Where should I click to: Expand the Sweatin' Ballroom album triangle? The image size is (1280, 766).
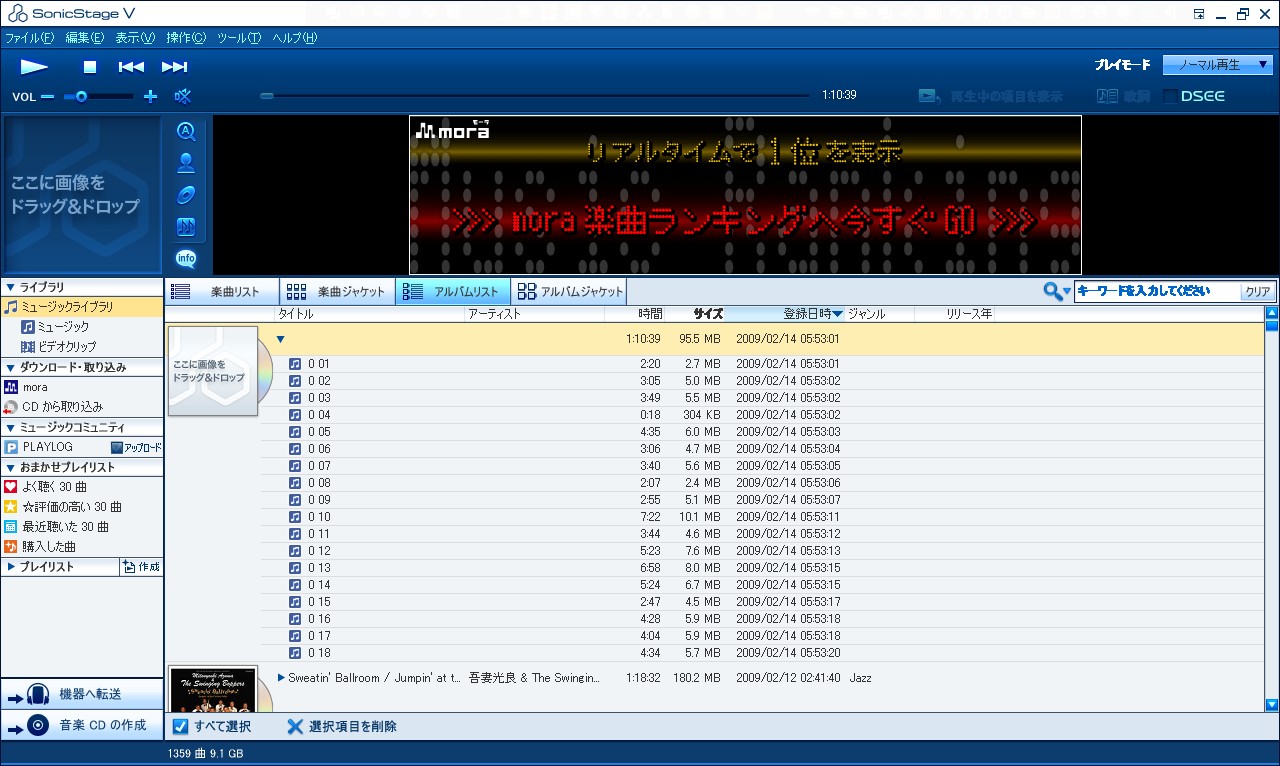coord(281,678)
